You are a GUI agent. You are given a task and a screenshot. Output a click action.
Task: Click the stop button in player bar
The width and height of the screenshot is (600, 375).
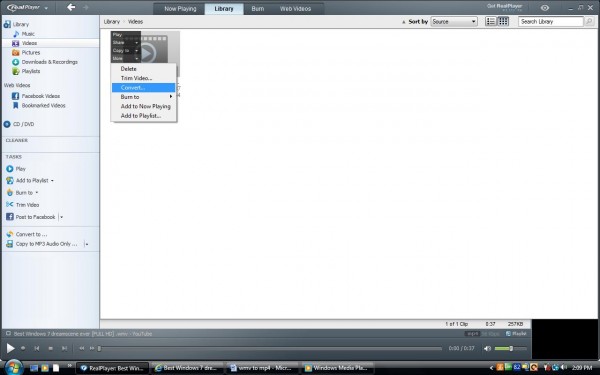(51, 348)
